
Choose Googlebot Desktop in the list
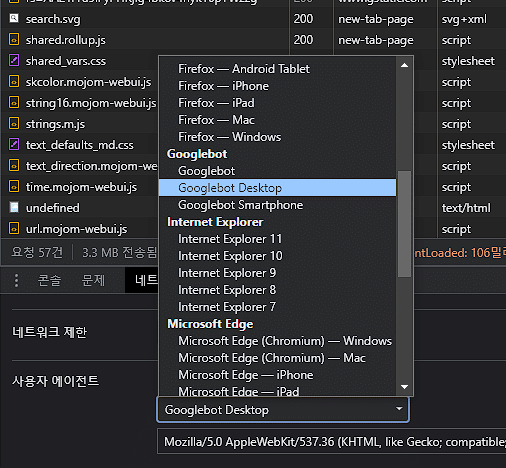[277, 188]
